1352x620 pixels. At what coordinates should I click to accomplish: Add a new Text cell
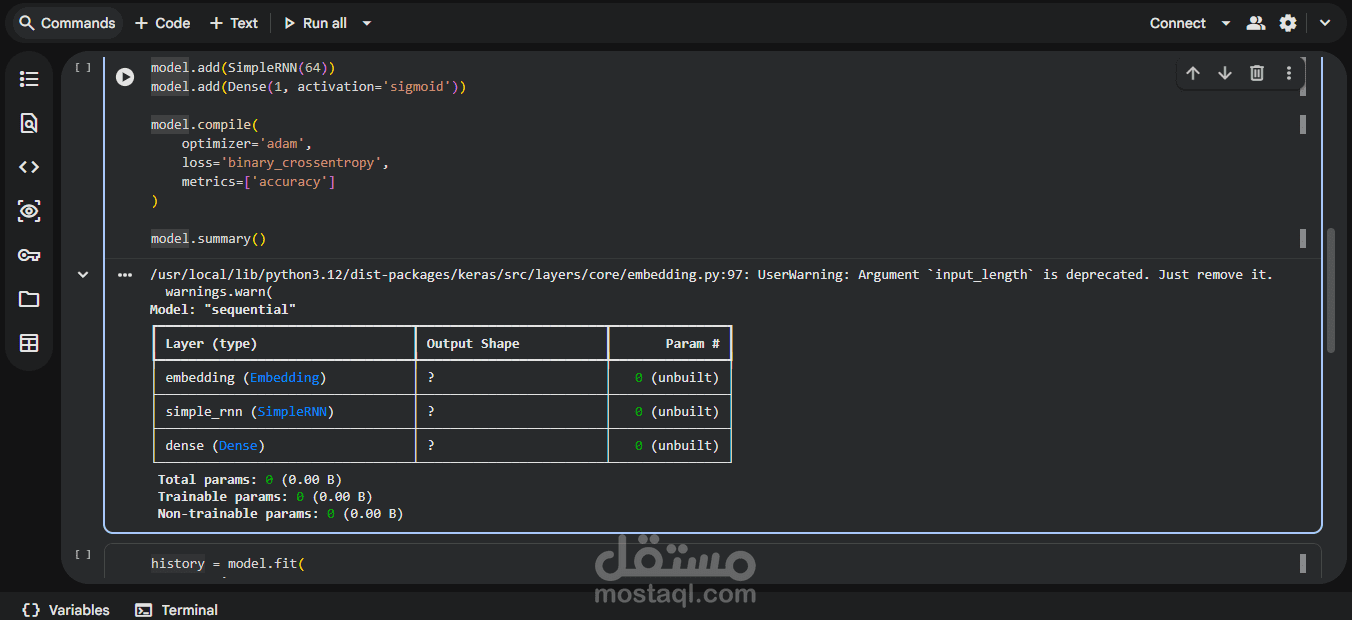234,23
